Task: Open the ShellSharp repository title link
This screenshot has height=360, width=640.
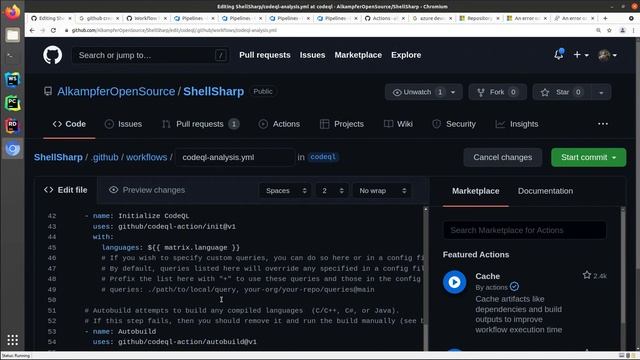Action: pyautogui.click(x=213, y=91)
